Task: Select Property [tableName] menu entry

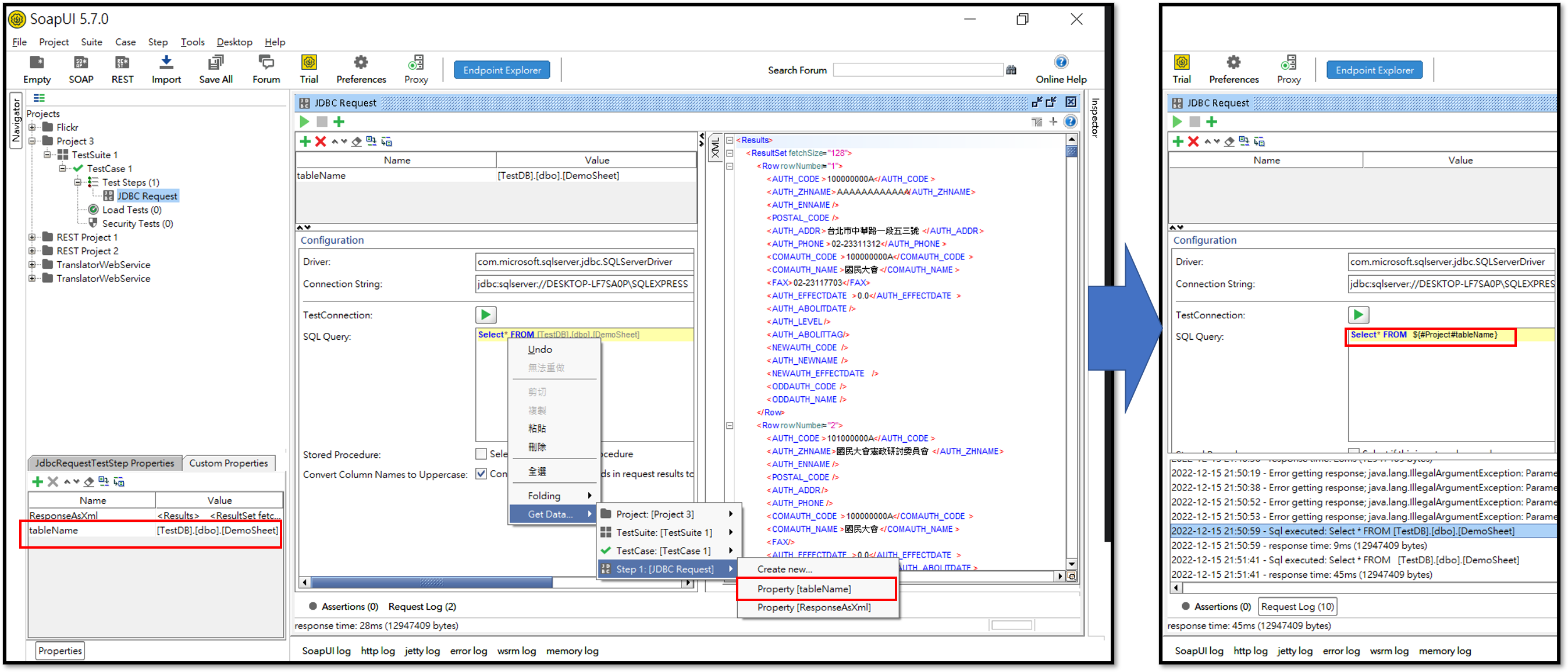Action: 803,589
